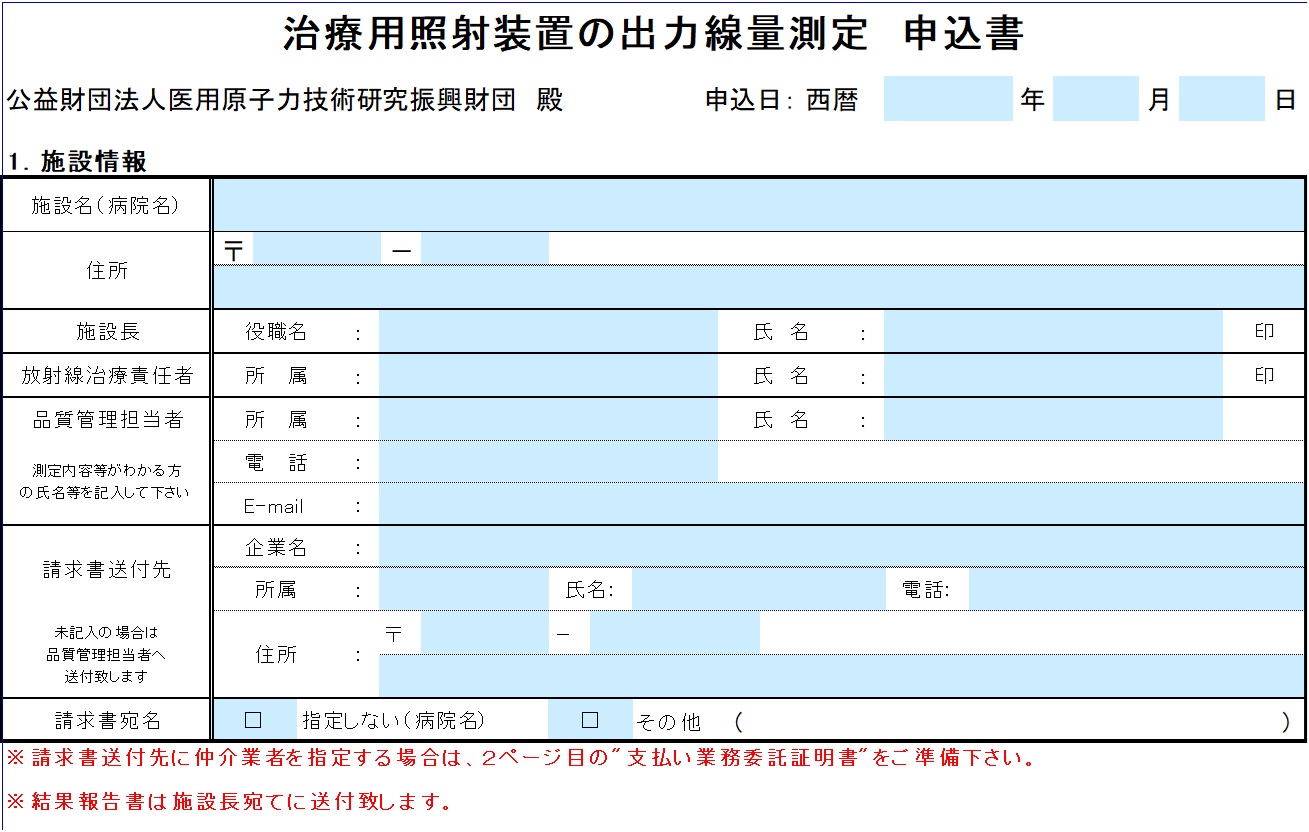The image size is (1309, 832).
Task: Select red note about 支払い業務委託証明書
Action: (x=521, y=758)
